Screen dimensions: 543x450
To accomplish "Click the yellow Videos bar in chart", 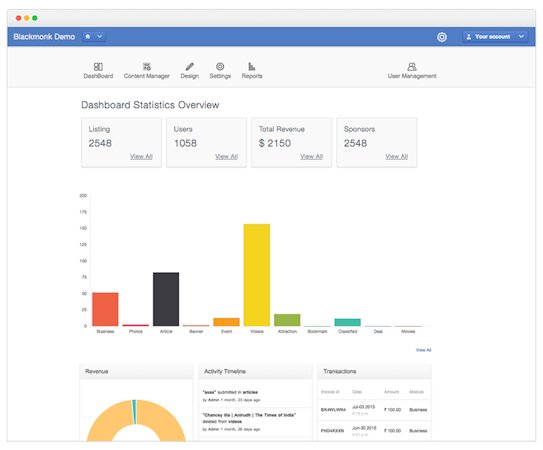I will pyautogui.click(x=257, y=275).
